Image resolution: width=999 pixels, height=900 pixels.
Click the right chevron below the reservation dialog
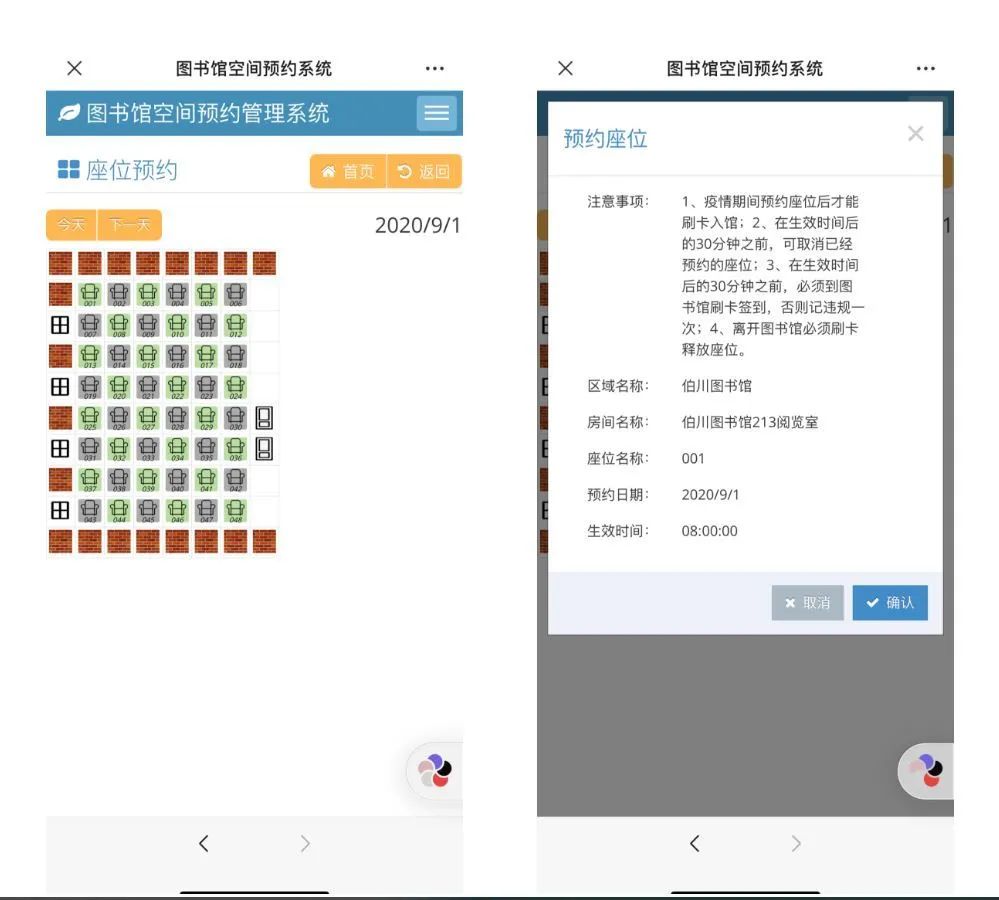point(795,843)
